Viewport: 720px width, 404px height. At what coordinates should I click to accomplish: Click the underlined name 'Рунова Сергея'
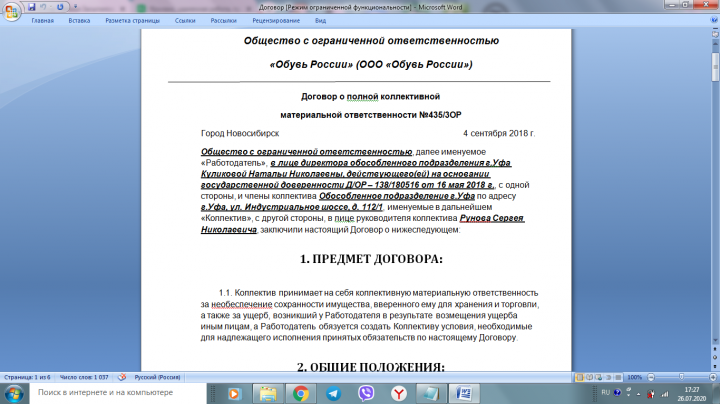coord(492,218)
